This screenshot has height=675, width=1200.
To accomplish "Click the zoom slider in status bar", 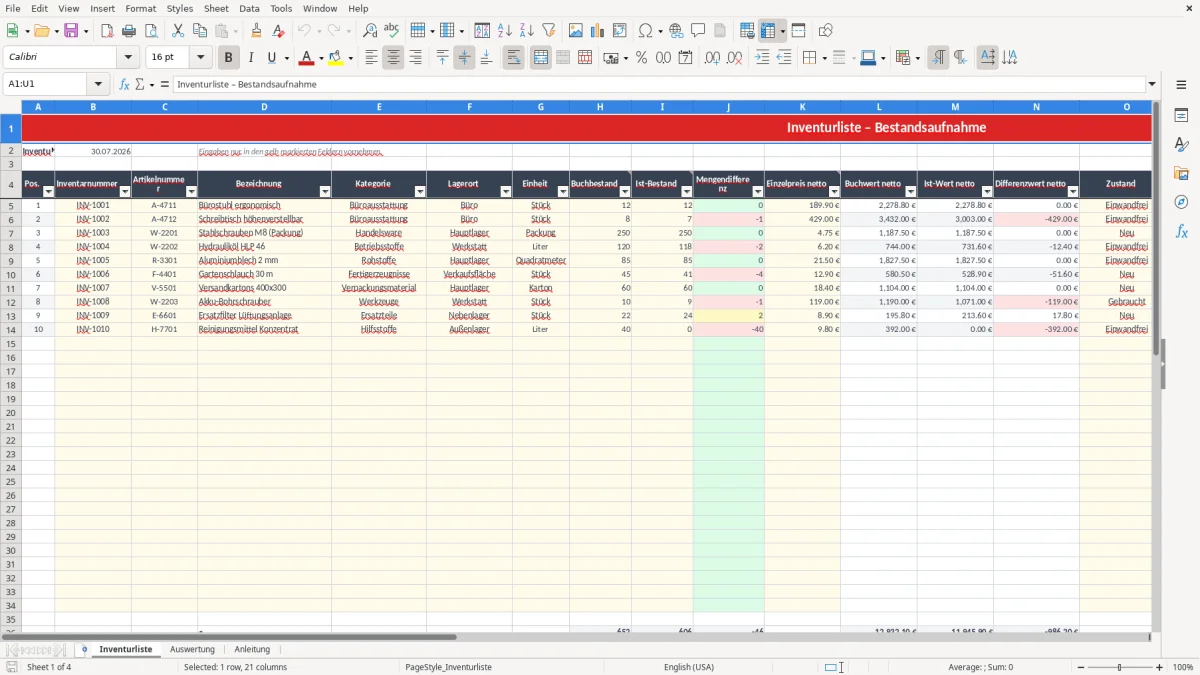I will (x=1120, y=667).
